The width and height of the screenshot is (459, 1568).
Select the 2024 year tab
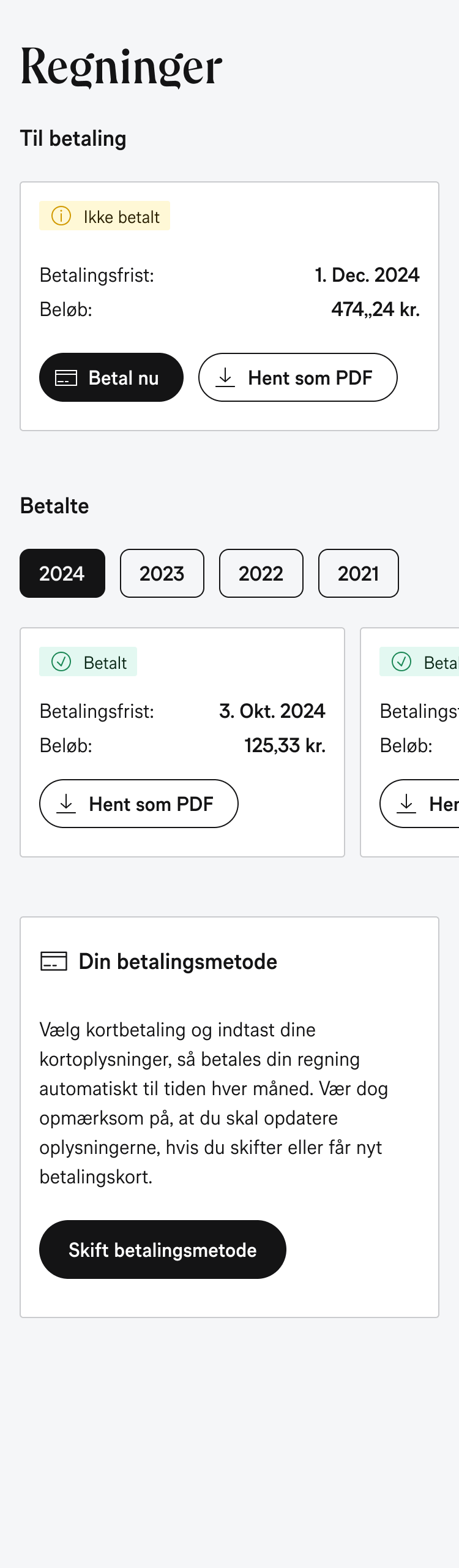point(62,573)
